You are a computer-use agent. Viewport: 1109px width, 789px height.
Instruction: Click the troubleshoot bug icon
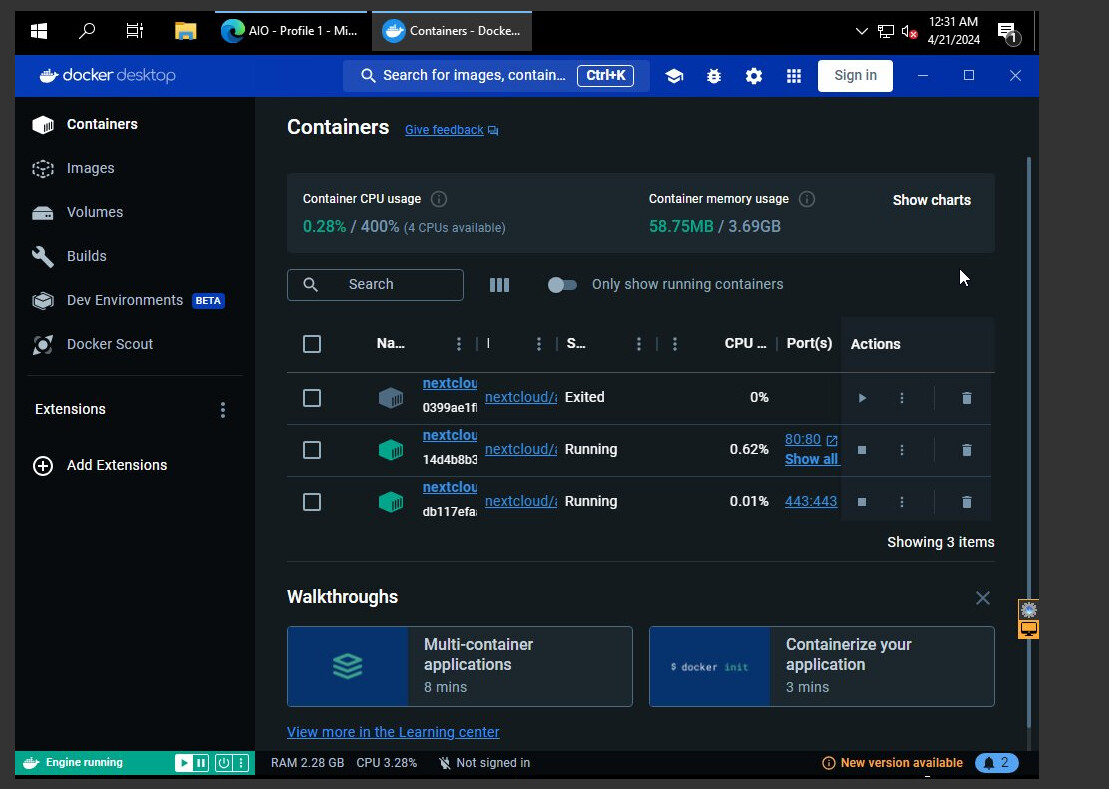coord(714,76)
